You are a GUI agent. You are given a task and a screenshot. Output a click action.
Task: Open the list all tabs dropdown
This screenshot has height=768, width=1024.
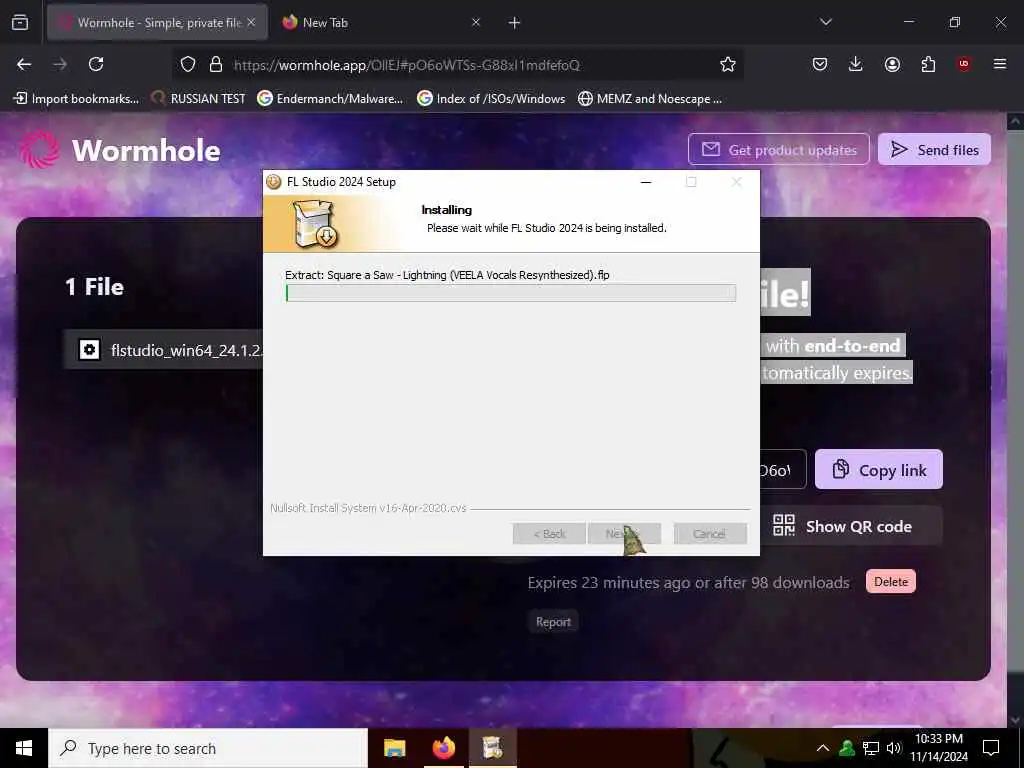pyautogui.click(x=825, y=22)
